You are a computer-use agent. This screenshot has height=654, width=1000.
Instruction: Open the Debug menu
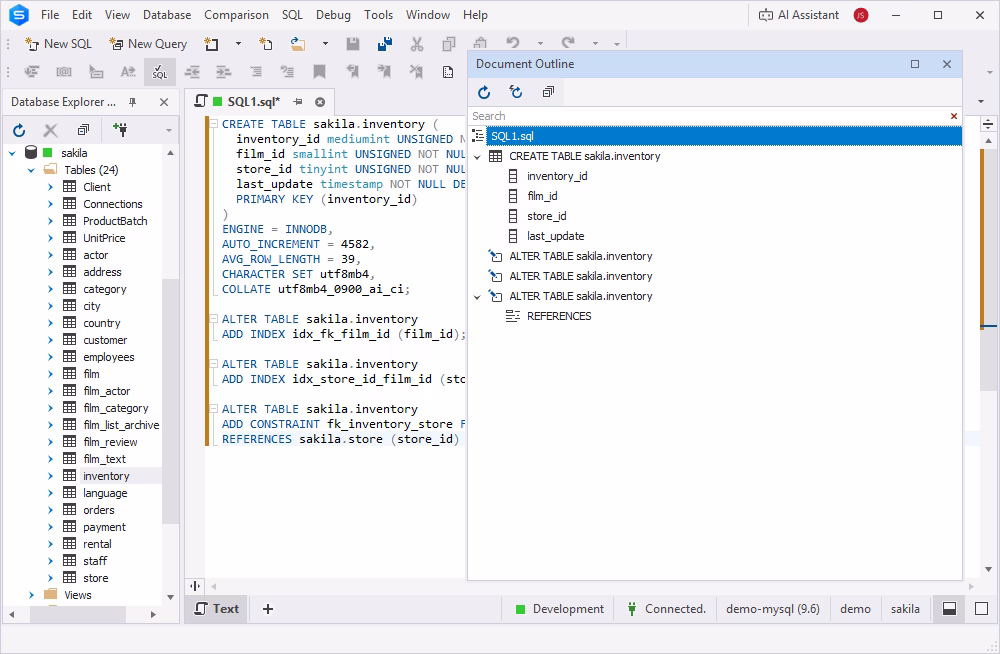(333, 15)
